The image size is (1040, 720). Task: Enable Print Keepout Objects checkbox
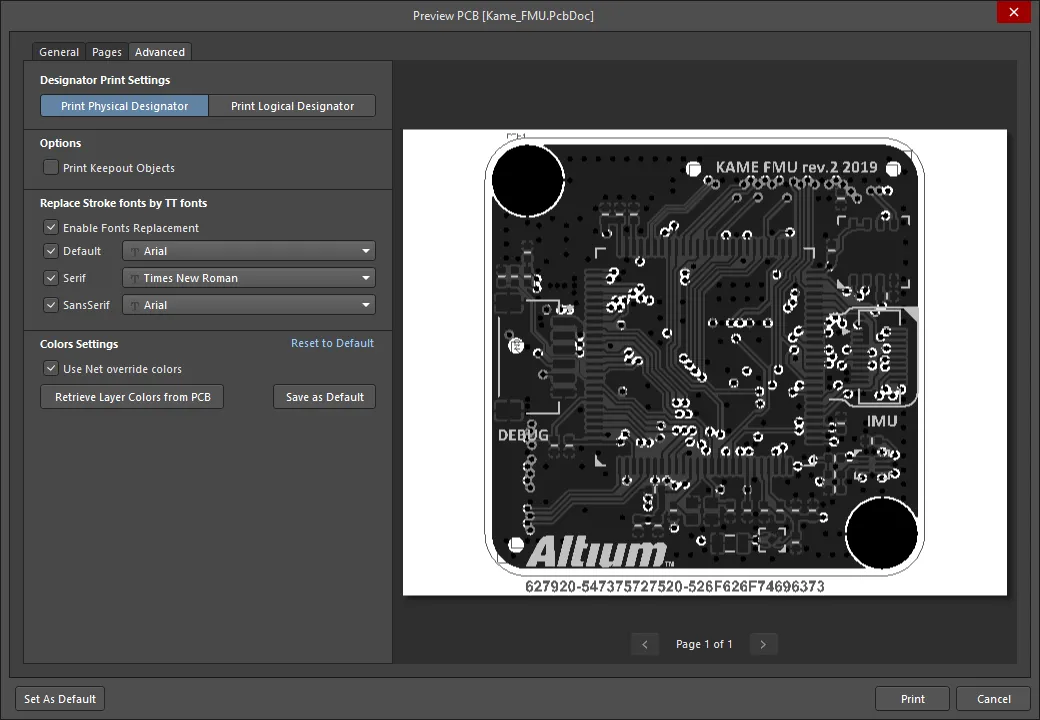pos(50,167)
